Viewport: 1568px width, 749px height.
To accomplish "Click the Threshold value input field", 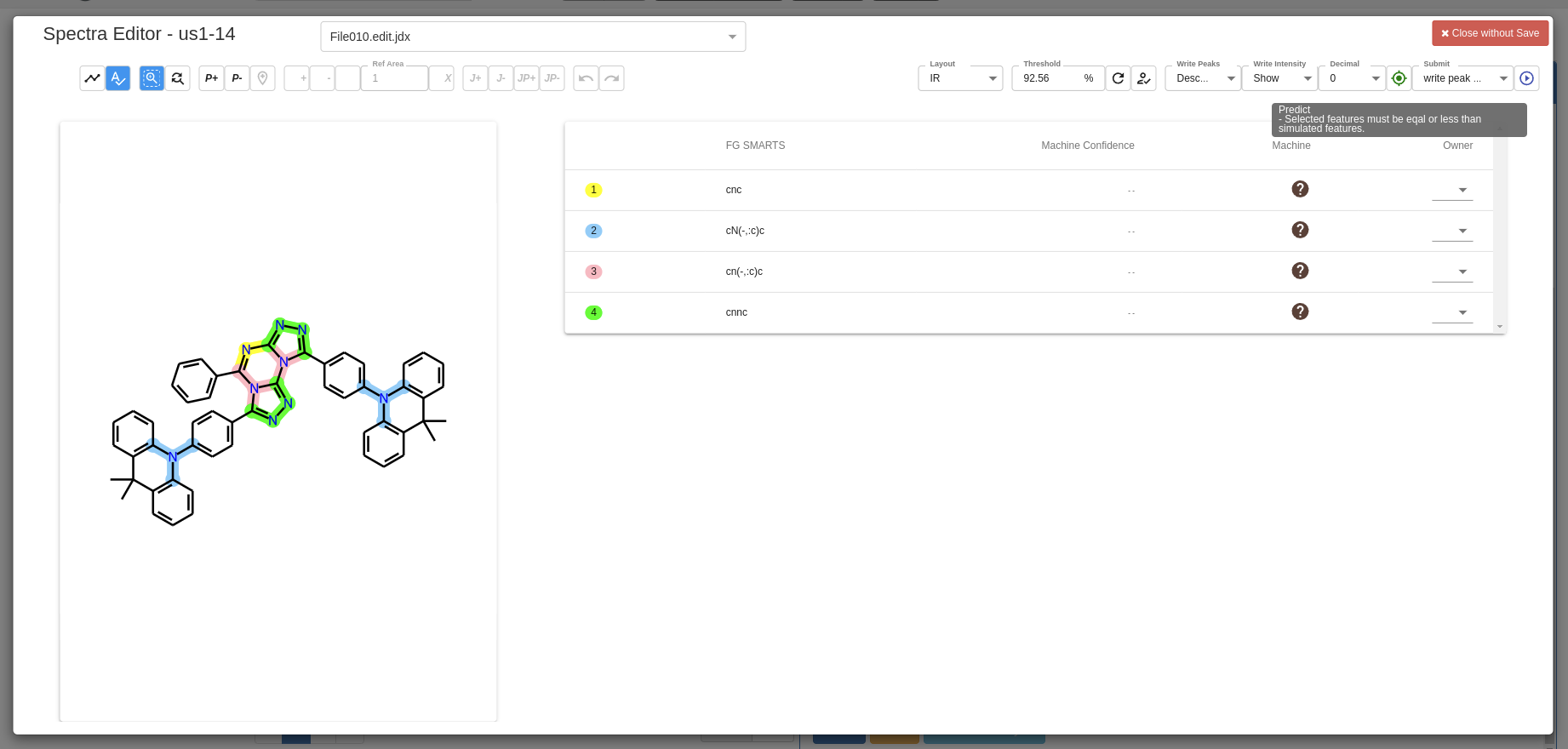I will (x=1049, y=78).
